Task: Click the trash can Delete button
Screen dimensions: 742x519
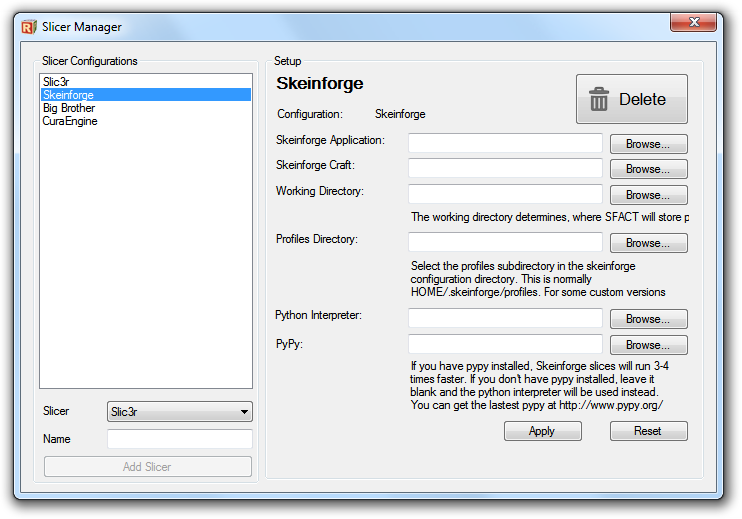Action: point(631,99)
